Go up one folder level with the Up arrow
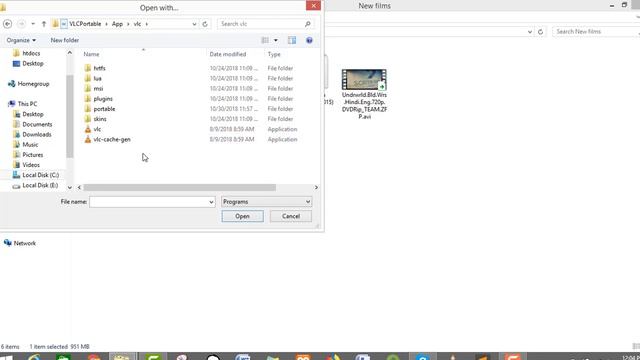 (44, 24)
